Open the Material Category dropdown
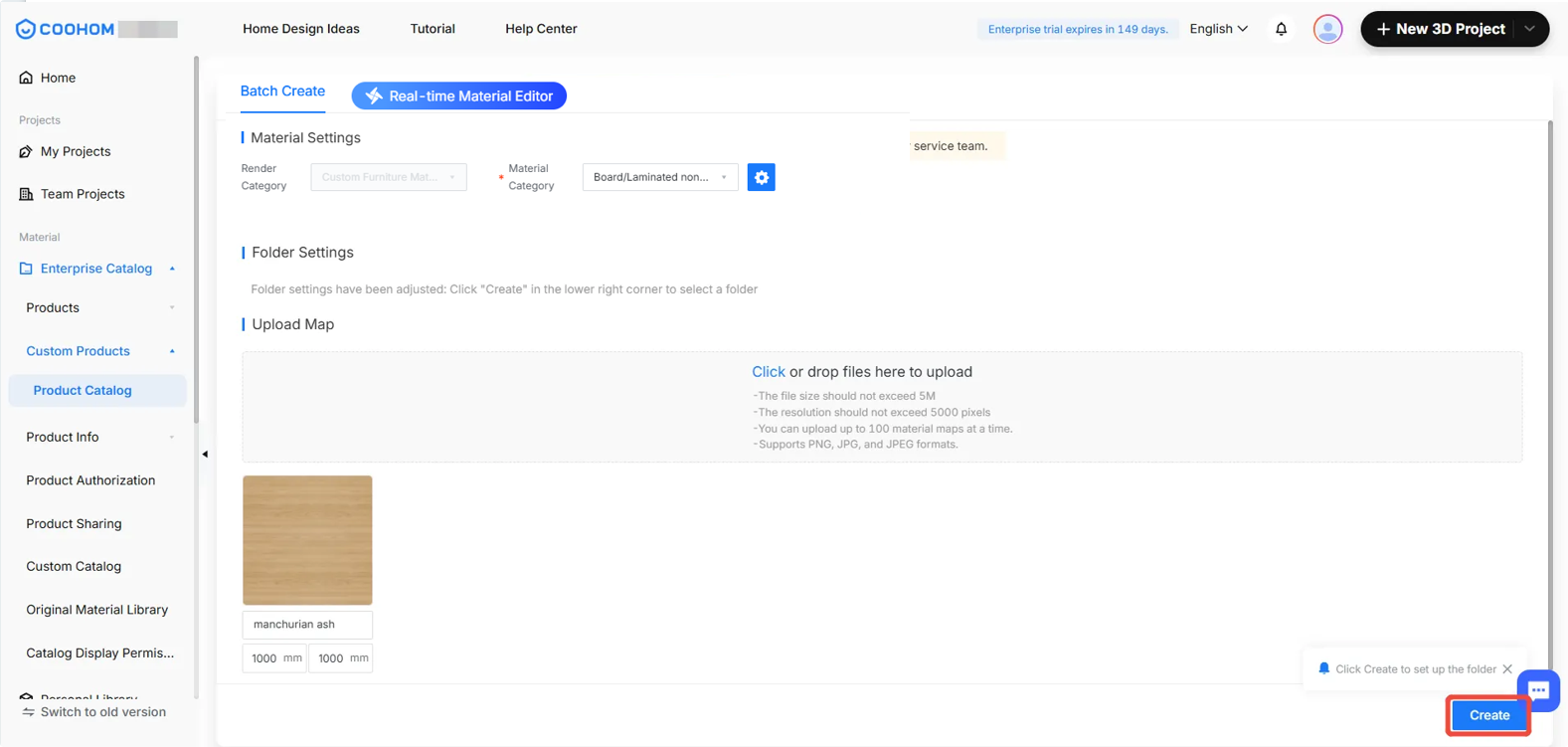This screenshot has width=1568, height=747. [660, 177]
